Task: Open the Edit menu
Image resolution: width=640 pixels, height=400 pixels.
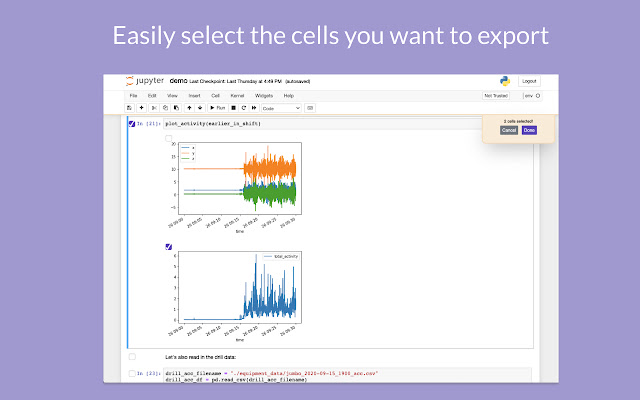Action: point(152,96)
